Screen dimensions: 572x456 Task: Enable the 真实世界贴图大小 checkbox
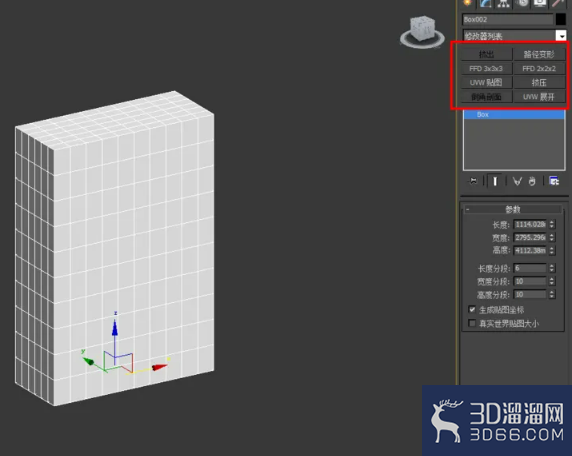click(x=472, y=323)
